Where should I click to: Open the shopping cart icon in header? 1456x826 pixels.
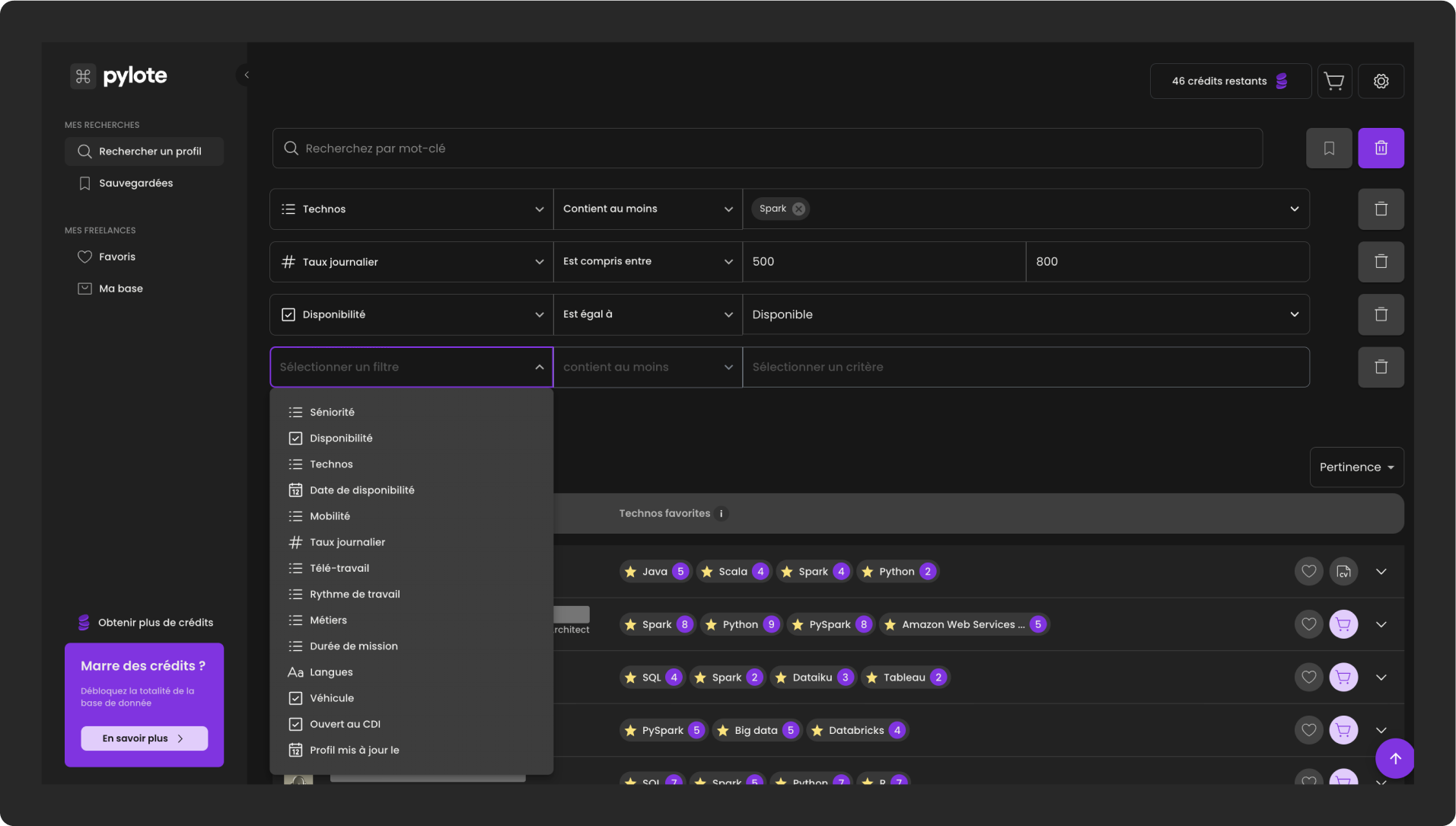[1334, 81]
